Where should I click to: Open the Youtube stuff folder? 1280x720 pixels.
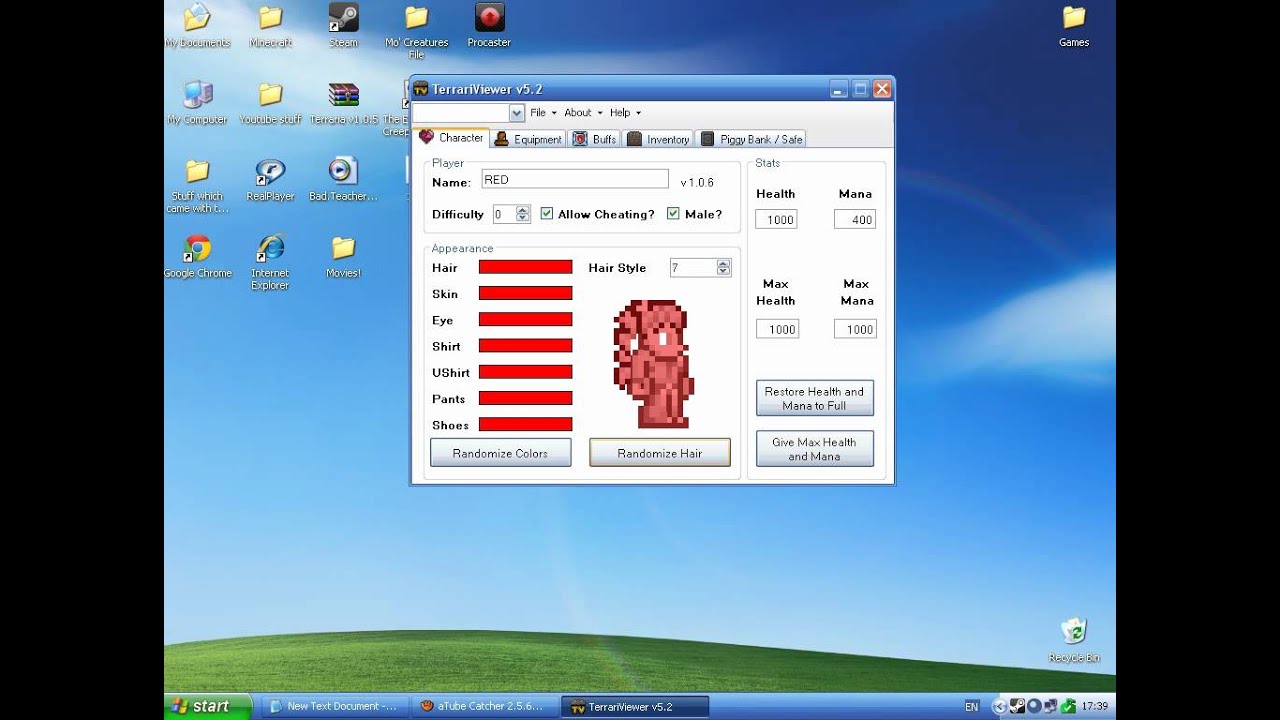[x=270, y=103]
